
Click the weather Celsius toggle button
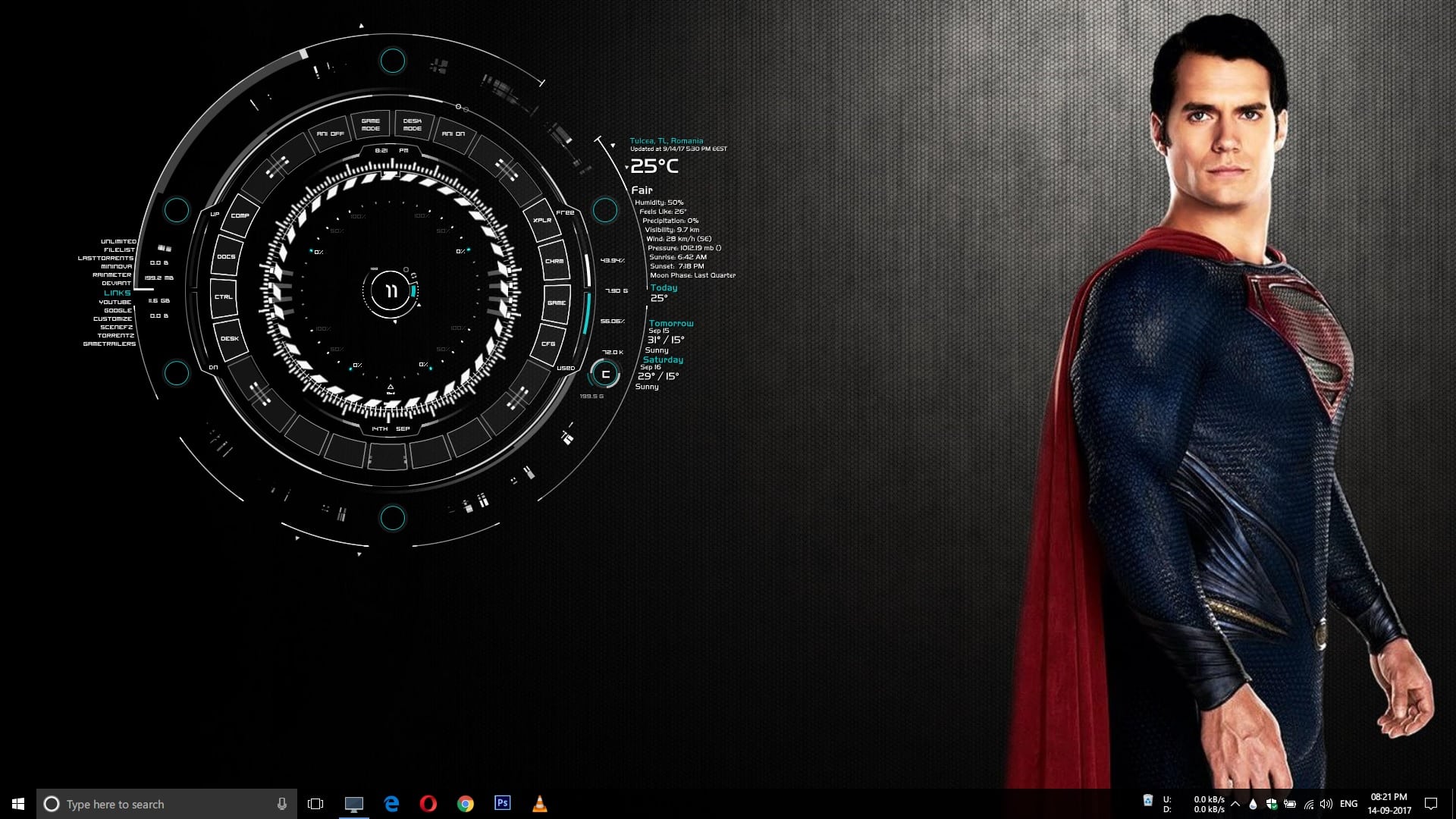click(x=607, y=374)
